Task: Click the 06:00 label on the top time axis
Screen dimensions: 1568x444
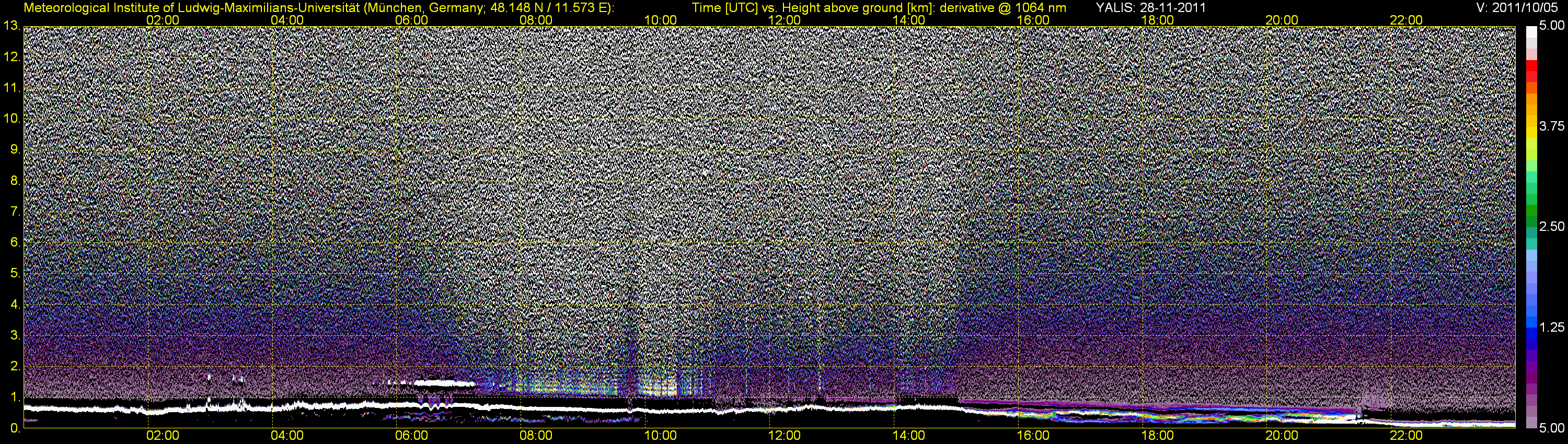Action: 411,19
